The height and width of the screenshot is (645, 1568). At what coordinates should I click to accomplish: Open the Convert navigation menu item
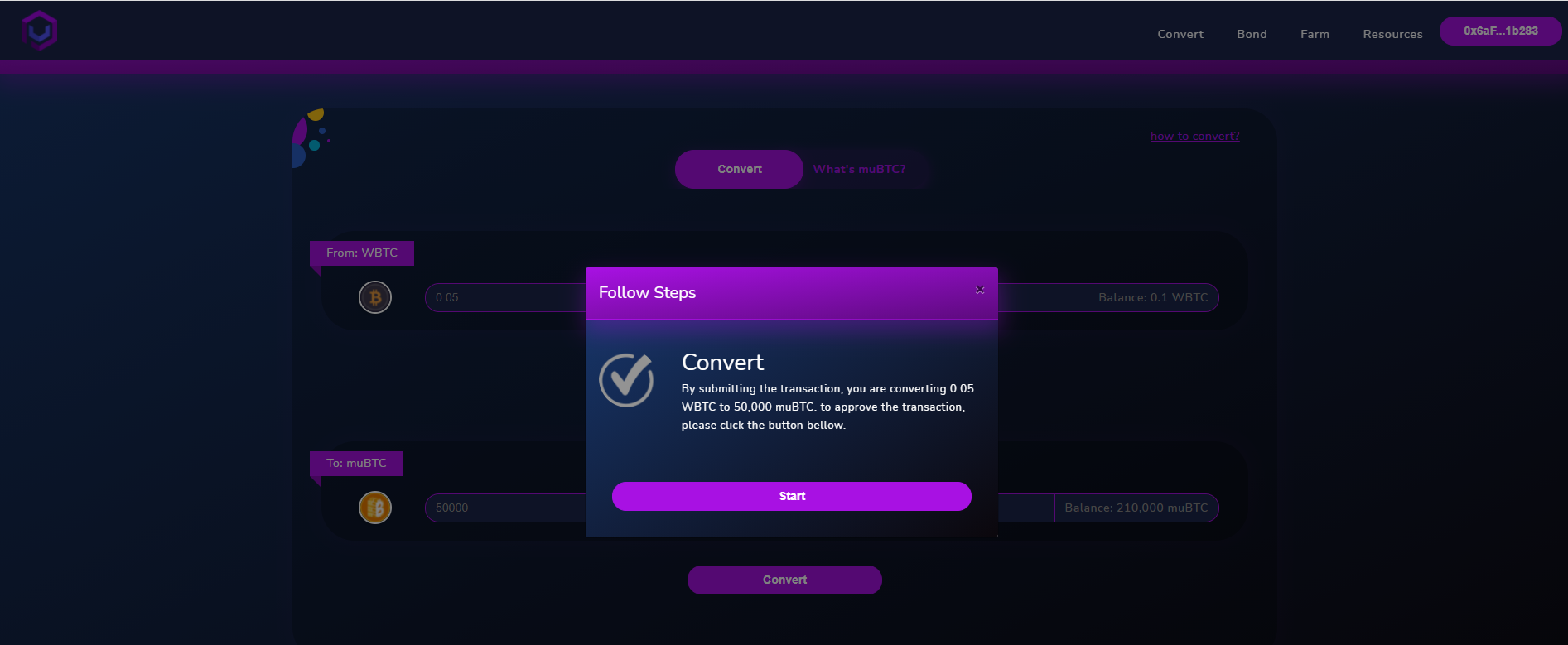[x=1180, y=34]
